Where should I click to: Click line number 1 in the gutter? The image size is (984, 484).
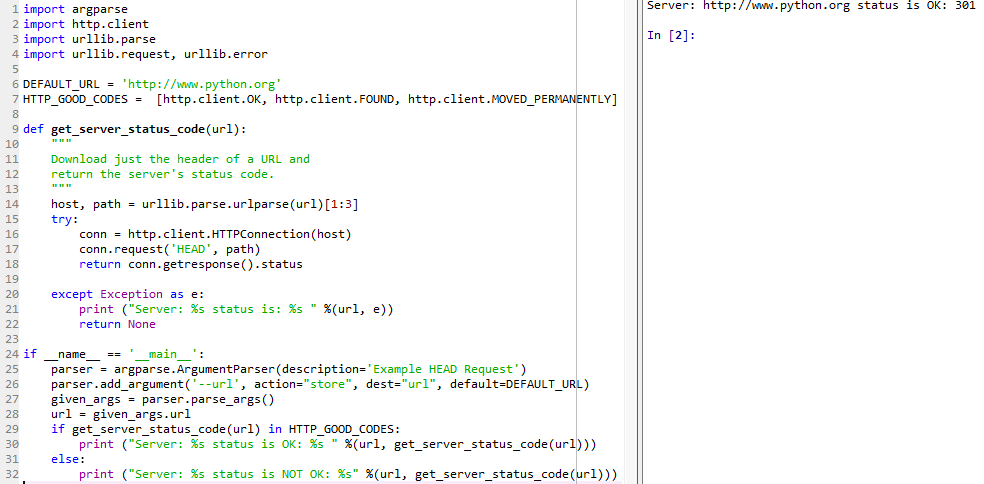click(x=14, y=9)
